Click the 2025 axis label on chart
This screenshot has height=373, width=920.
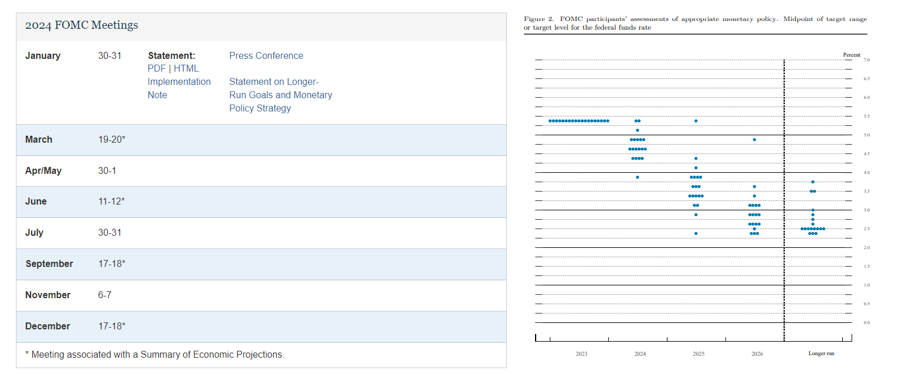coord(698,354)
